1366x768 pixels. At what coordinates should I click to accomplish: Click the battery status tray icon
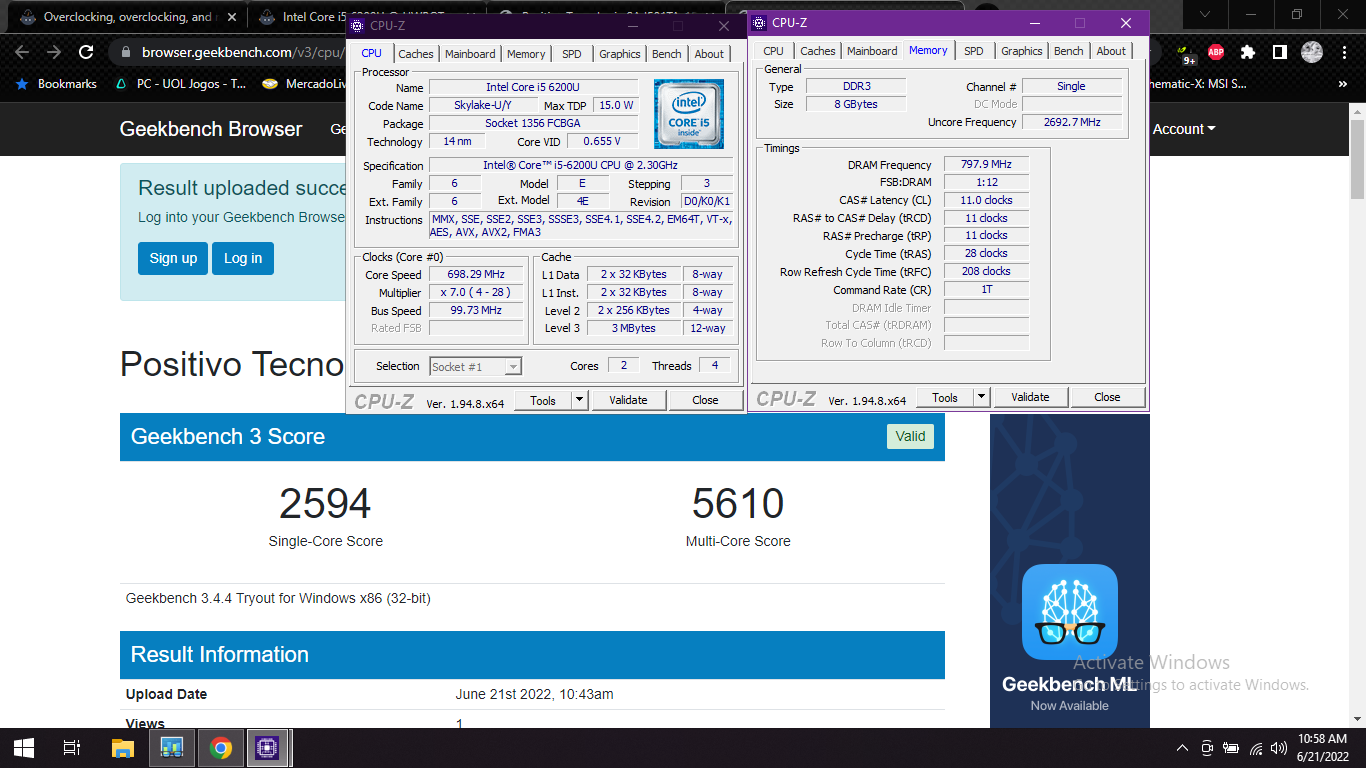click(1231, 748)
